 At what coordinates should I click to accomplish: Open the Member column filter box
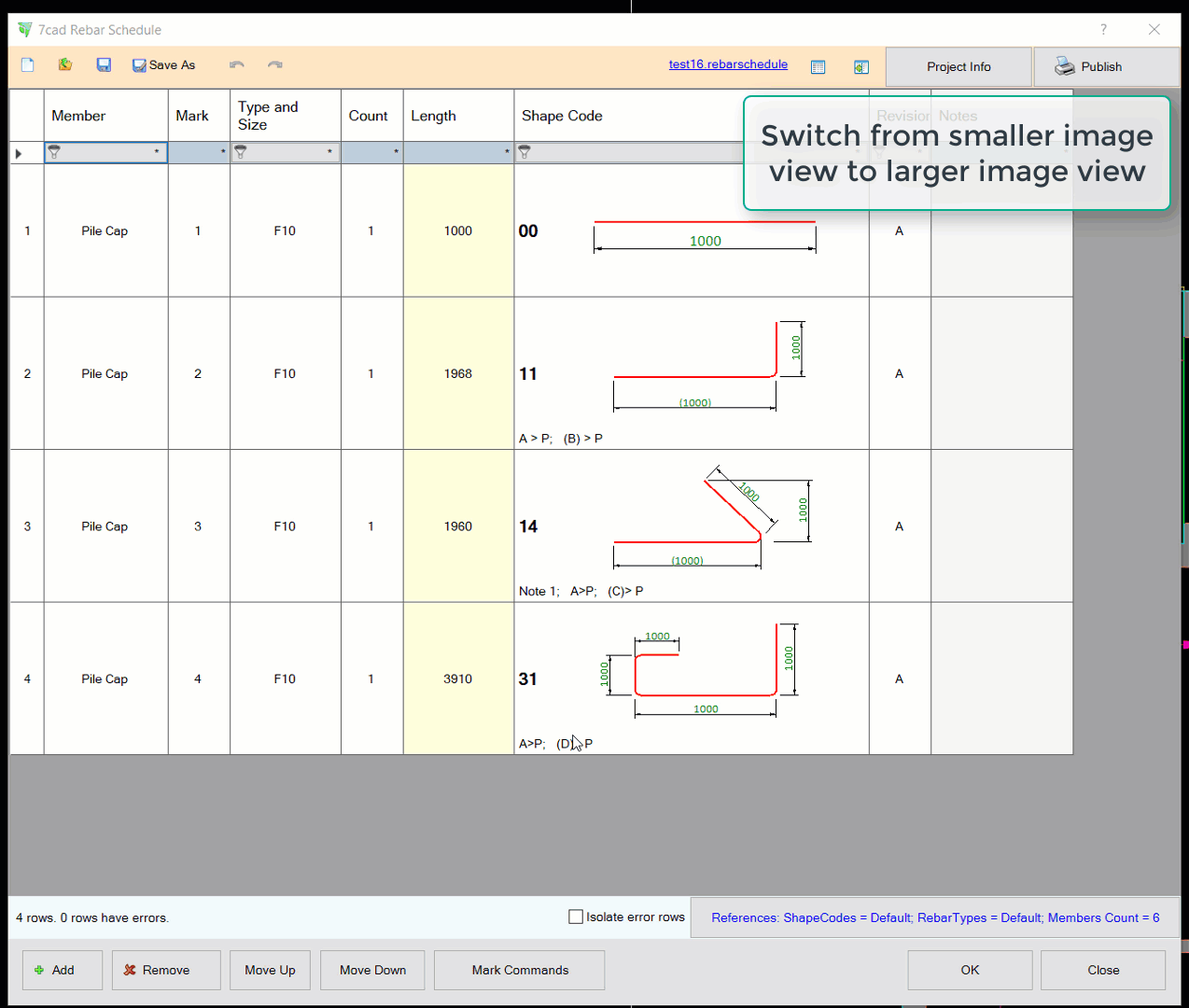tap(105, 152)
